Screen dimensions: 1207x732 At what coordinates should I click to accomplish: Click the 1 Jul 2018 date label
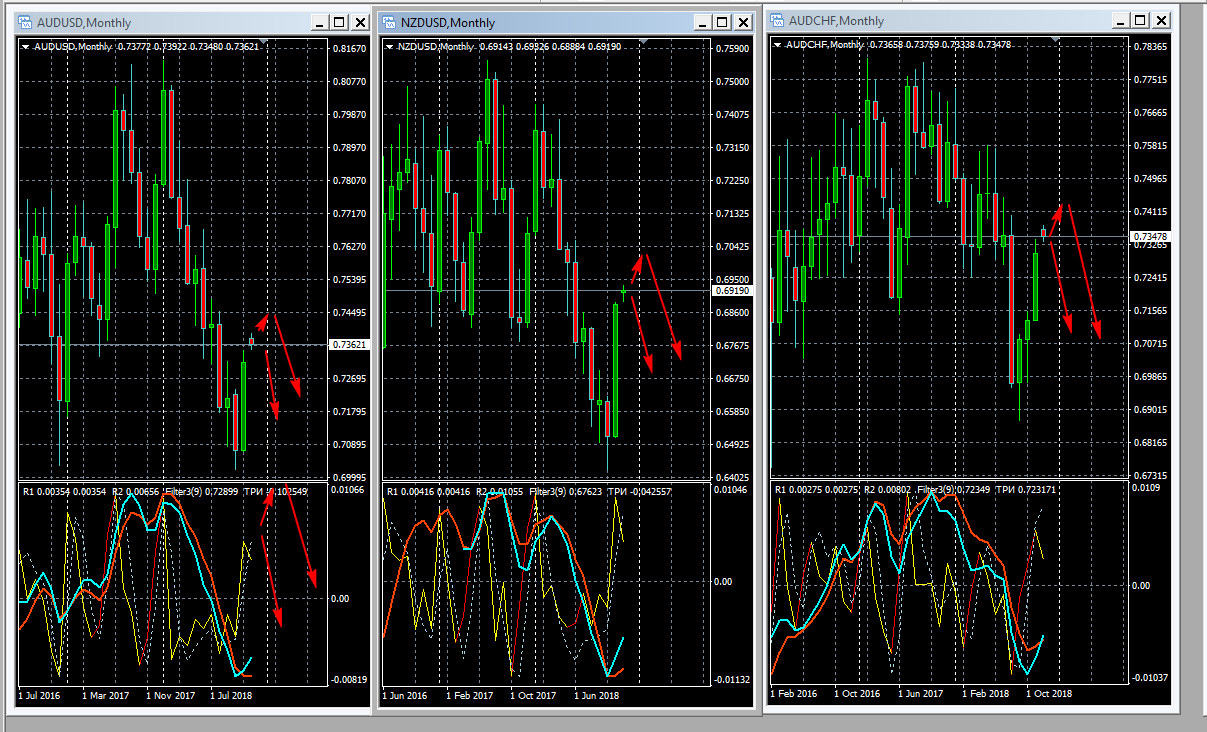231,694
